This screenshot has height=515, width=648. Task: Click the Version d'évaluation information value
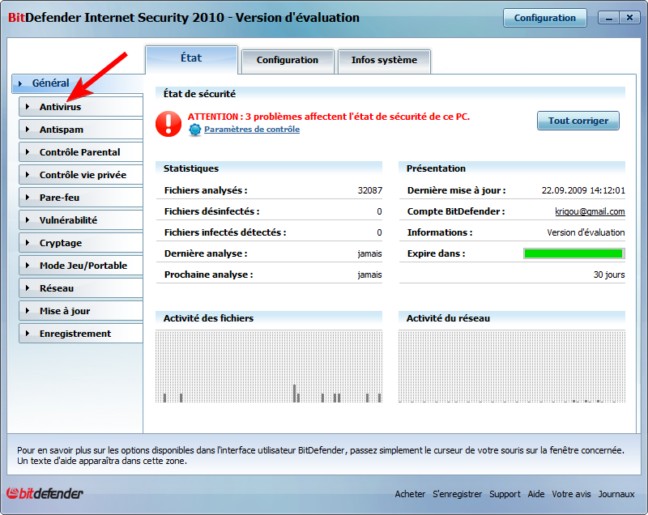coord(586,233)
